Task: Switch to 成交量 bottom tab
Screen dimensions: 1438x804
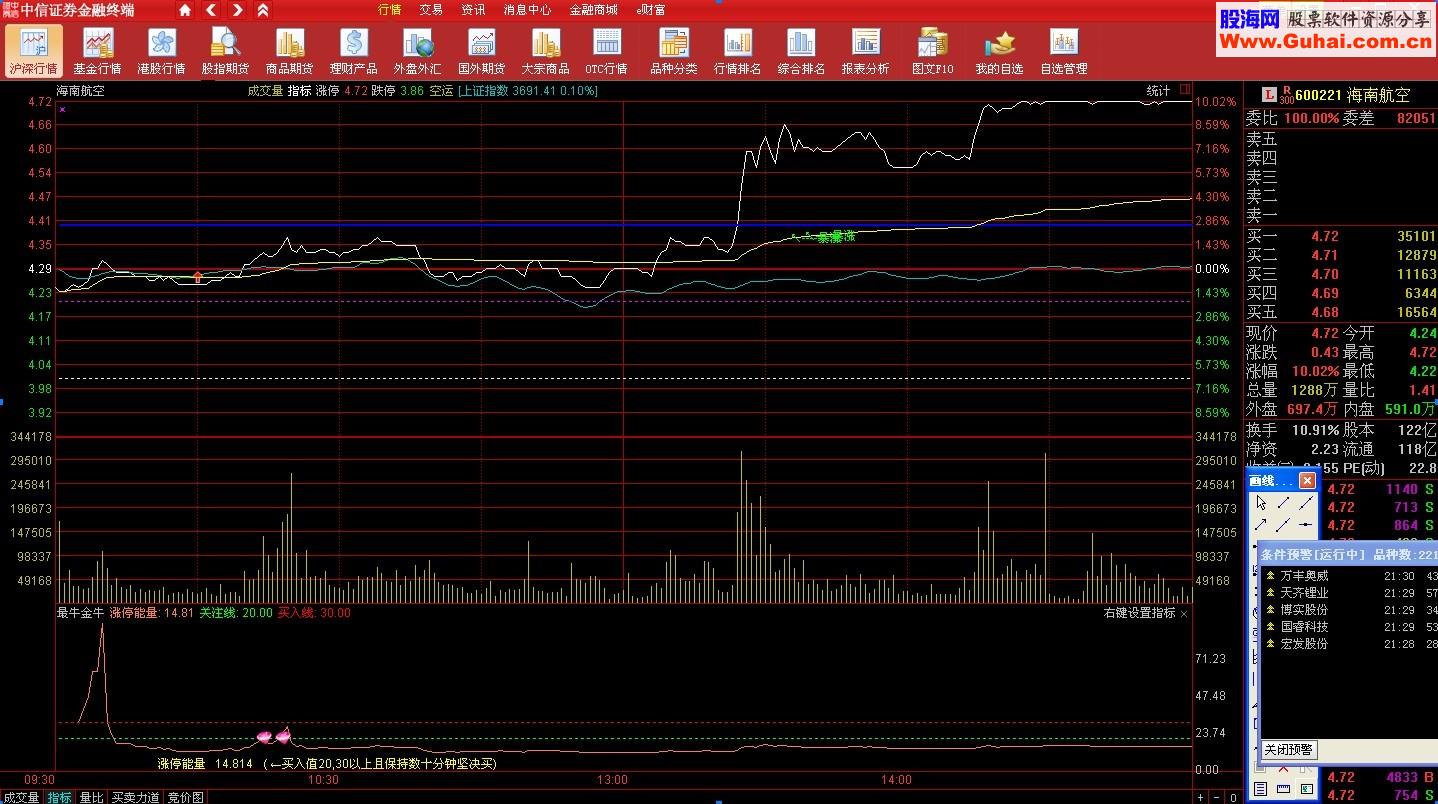Action: click(20, 797)
